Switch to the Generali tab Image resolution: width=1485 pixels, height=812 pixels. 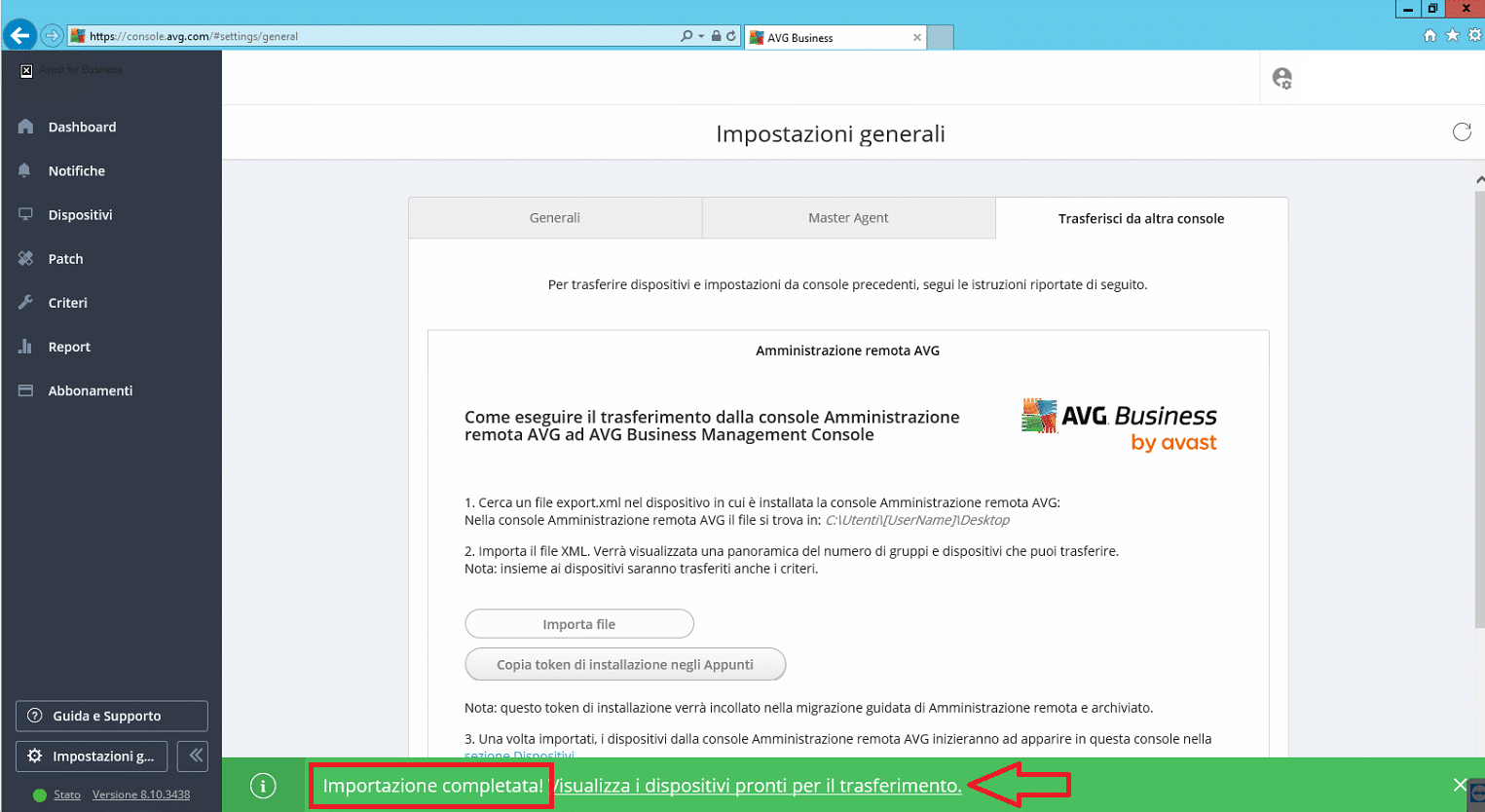tap(554, 218)
